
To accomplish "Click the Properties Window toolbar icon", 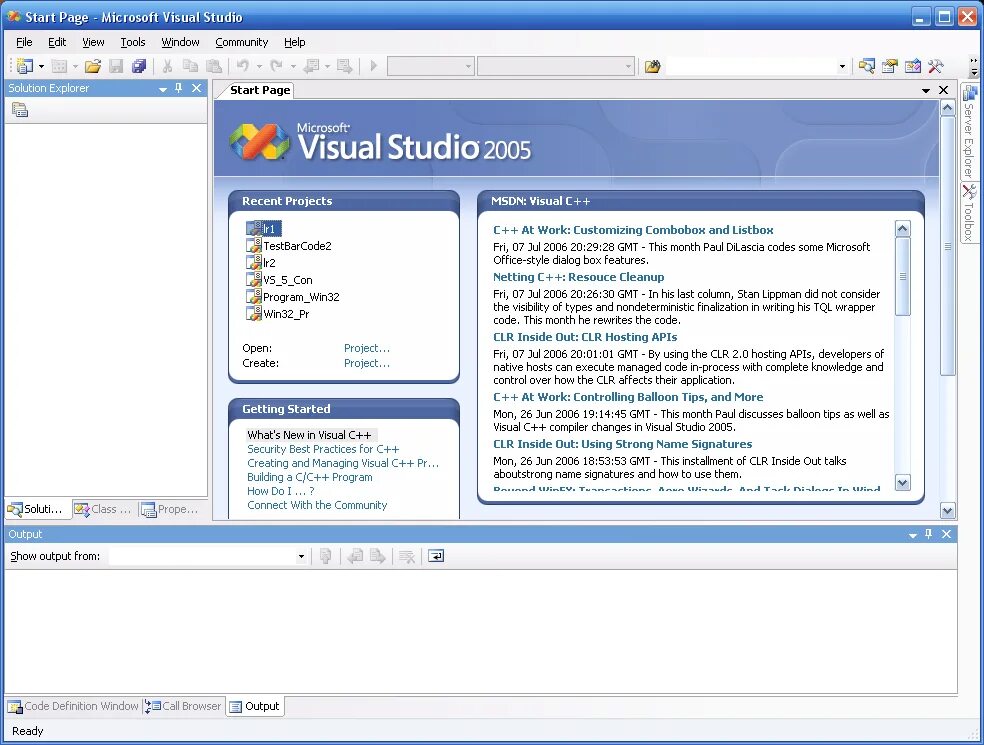I will (x=890, y=66).
